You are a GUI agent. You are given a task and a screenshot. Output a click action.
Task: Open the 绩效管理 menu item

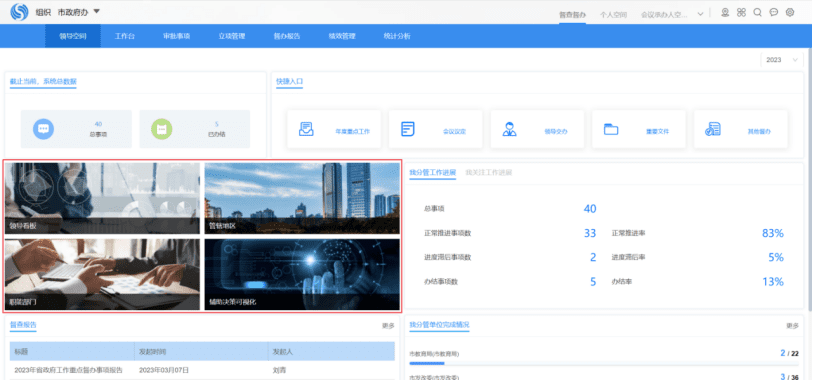click(342, 36)
